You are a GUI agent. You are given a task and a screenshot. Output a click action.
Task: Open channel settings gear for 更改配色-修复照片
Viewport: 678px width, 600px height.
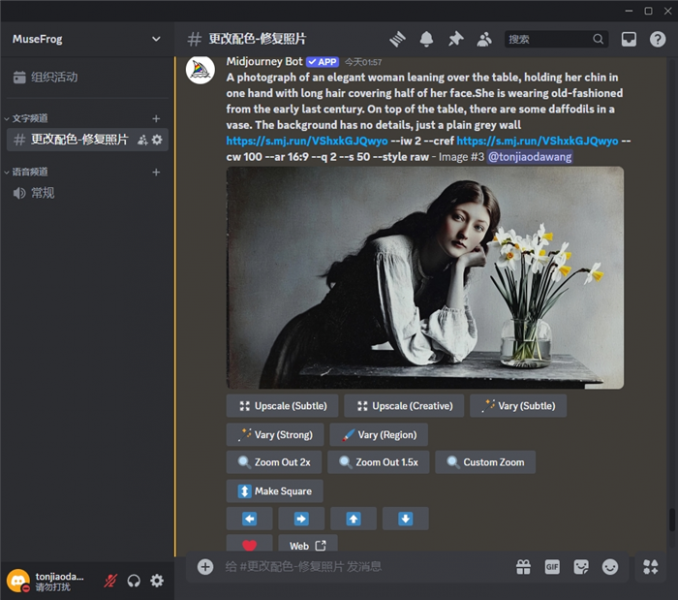pyautogui.click(x=157, y=140)
